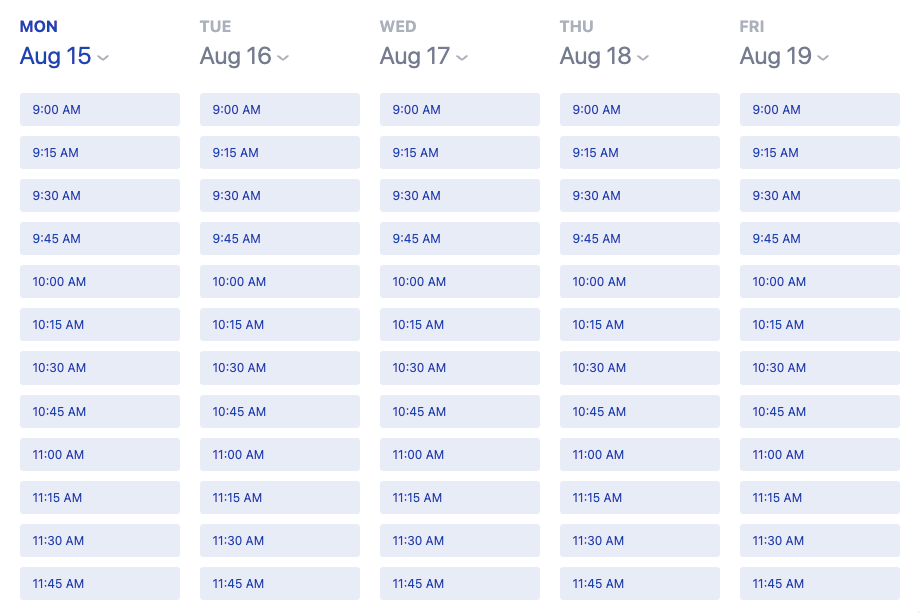Reserve the 10:45 AM slot on Wednesday
This screenshot has width=920, height=613.
click(459, 411)
